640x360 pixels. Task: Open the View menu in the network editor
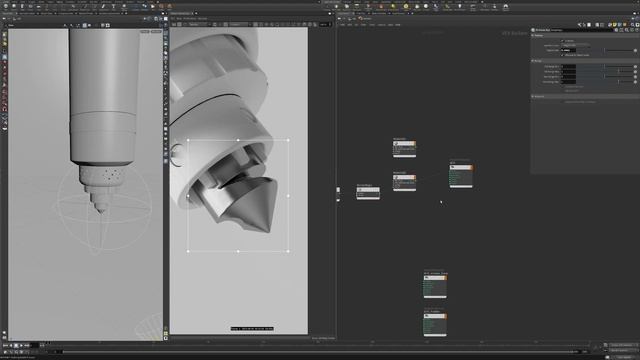pyautogui.click(x=363, y=24)
